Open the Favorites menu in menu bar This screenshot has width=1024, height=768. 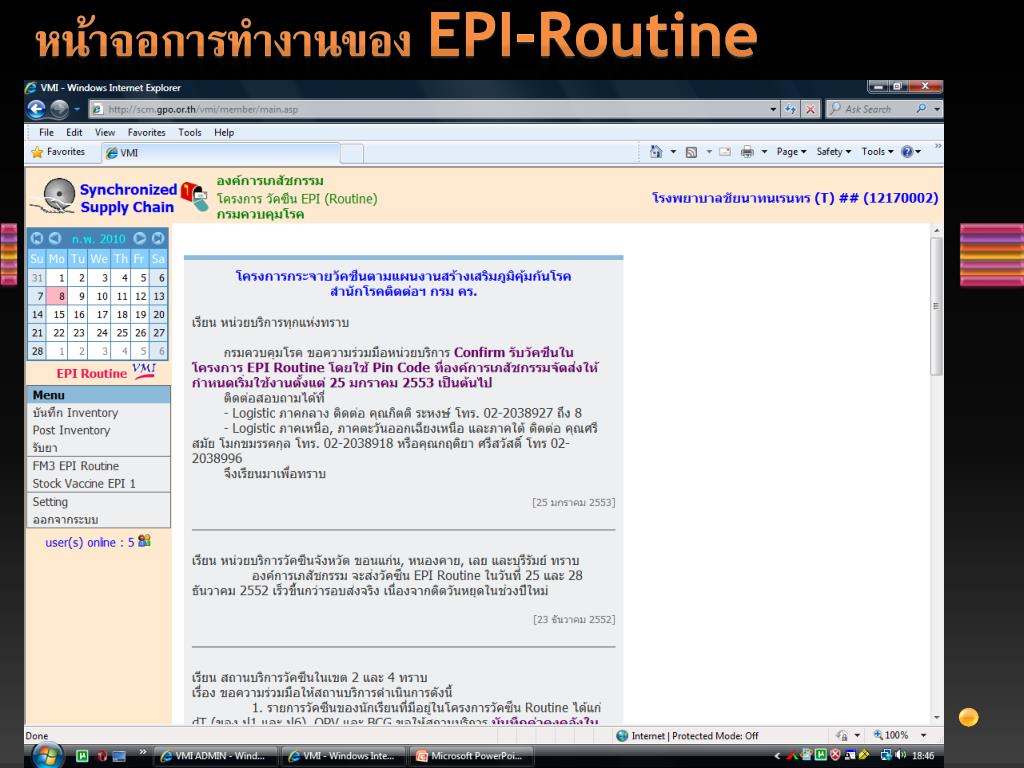pyautogui.click(x=146, y=132)
